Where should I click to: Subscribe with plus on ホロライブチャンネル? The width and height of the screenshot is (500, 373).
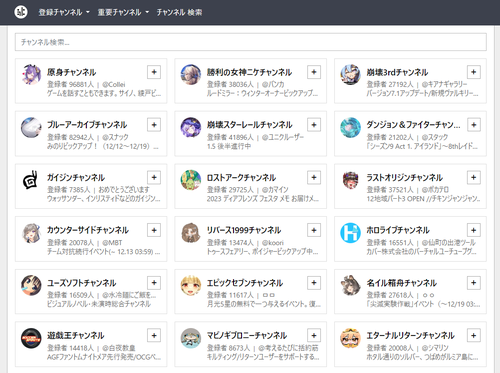coord(474,230)
